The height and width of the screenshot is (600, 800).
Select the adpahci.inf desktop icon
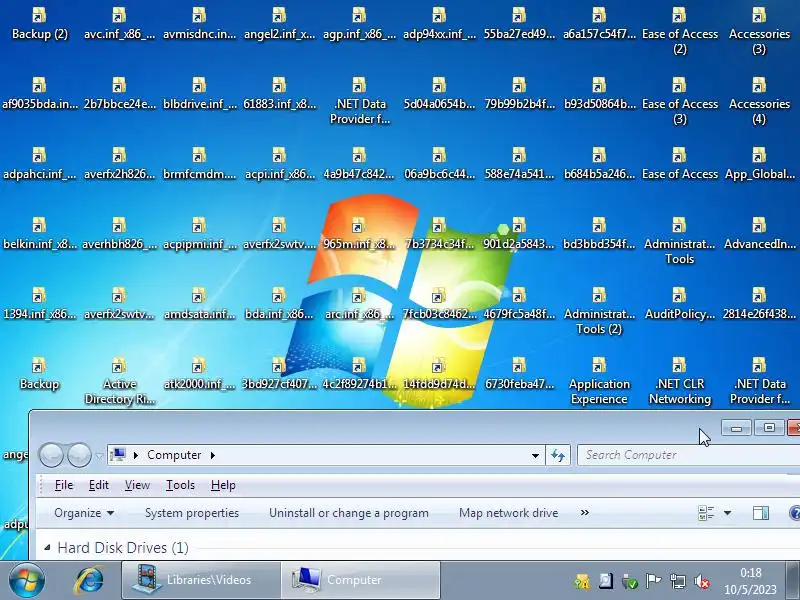(39, 164)
